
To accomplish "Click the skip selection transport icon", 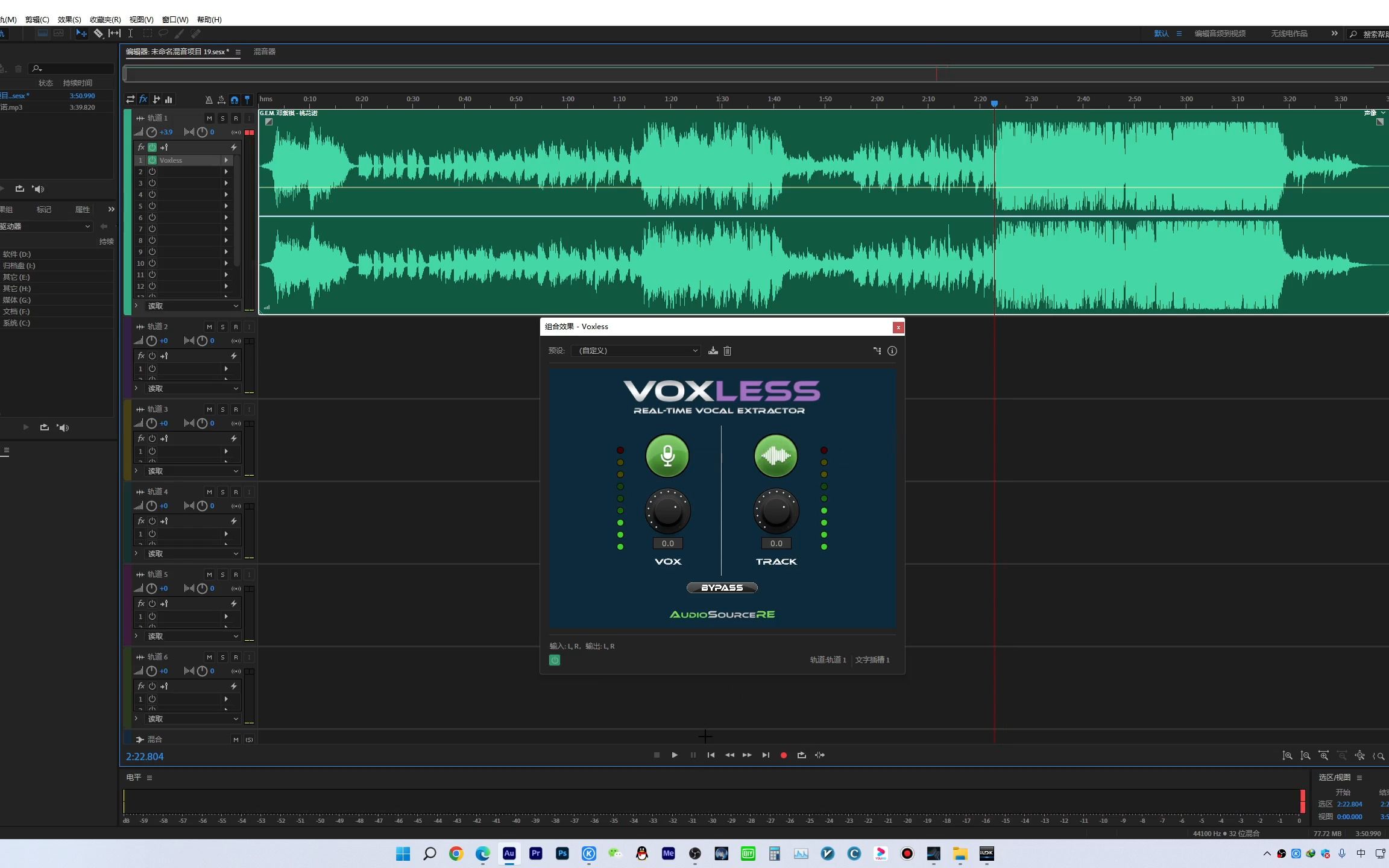I will (820, 755).
